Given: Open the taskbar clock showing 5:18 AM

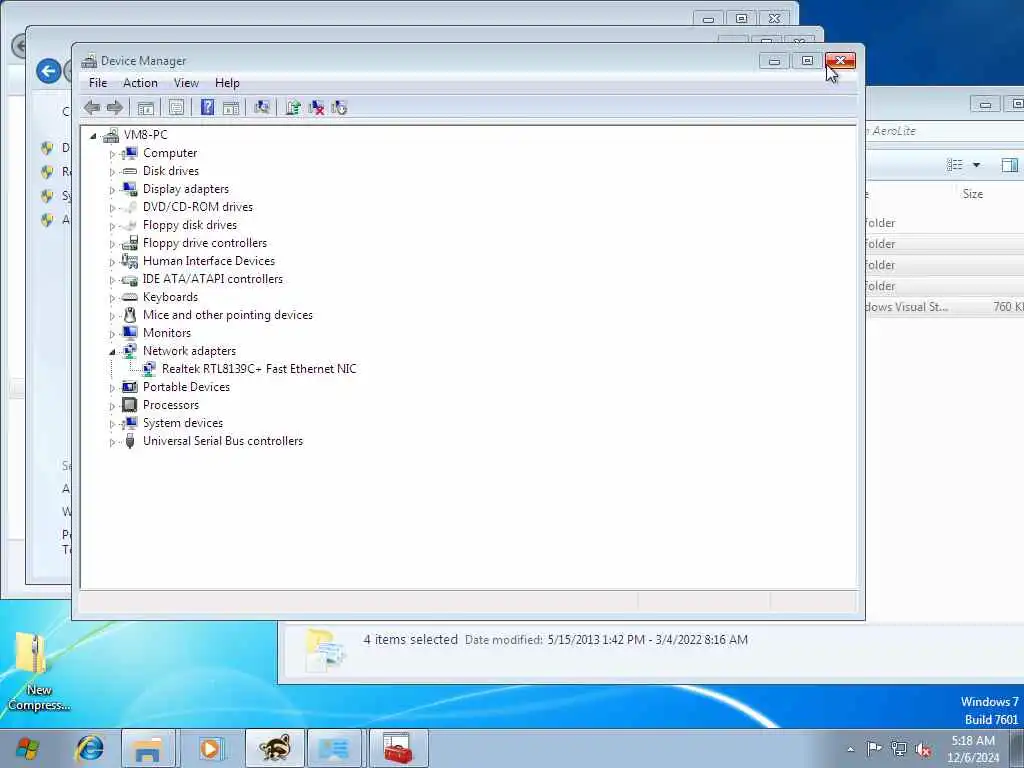Looking at the screenshot, I should tap(973, 748).
